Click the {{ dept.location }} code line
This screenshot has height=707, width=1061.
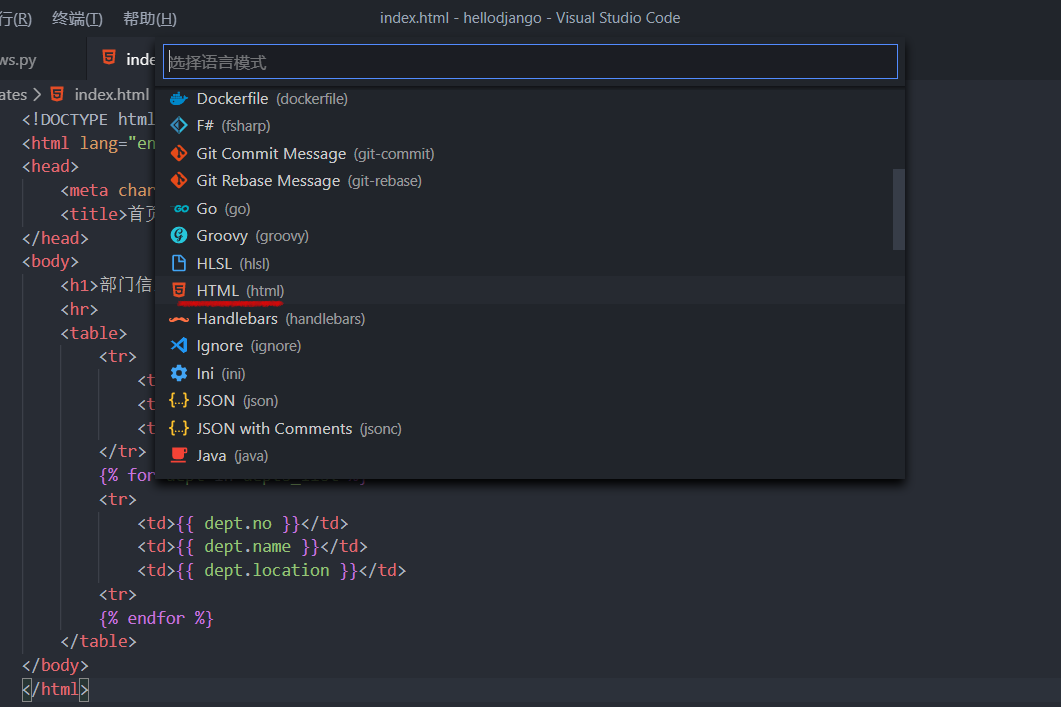271,570
